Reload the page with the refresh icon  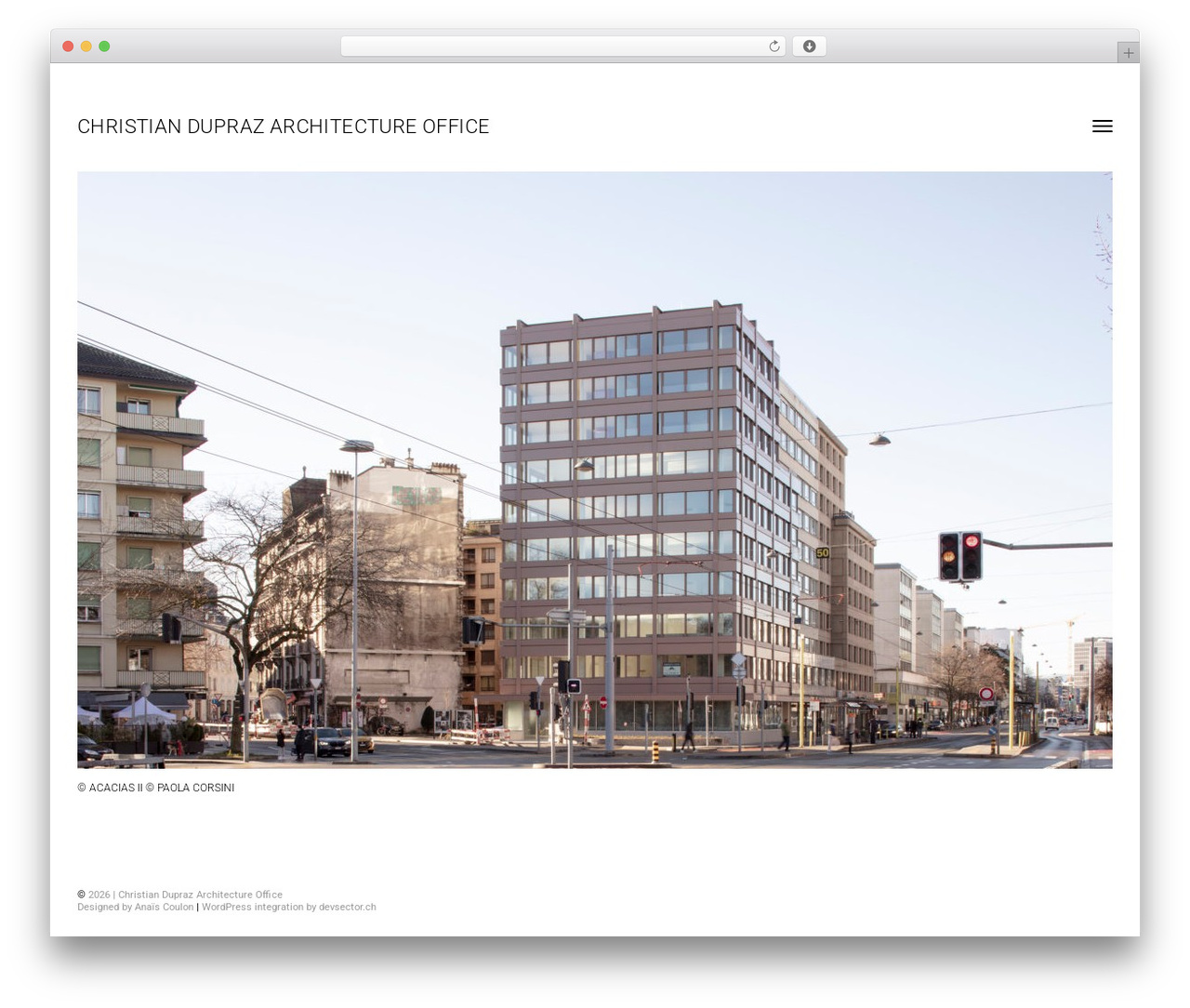[x=773, y=46]
